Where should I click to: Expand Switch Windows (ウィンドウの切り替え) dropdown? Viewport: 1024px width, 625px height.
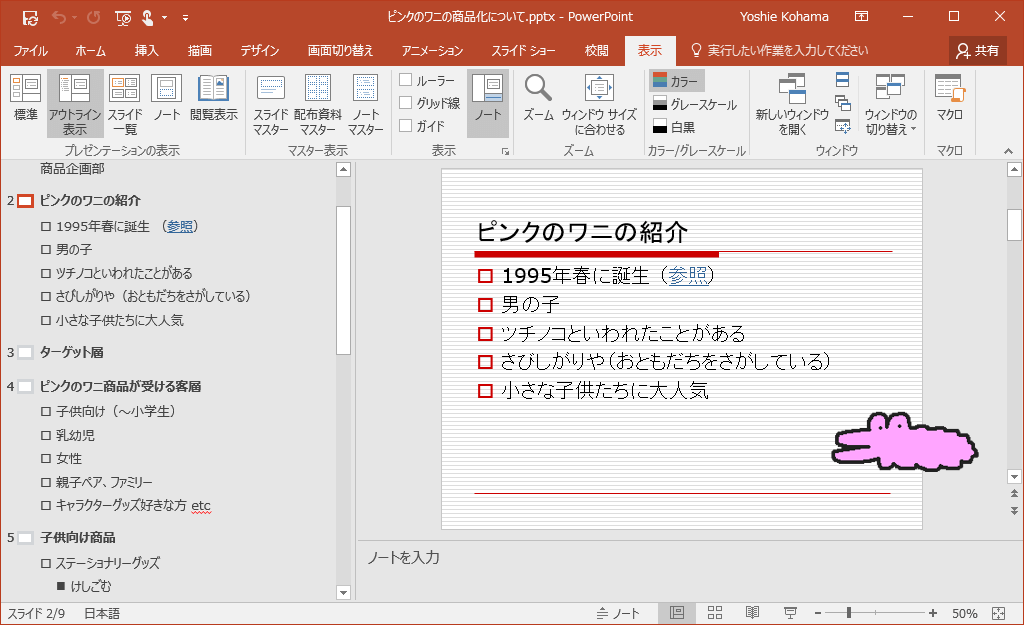(890, 102)
